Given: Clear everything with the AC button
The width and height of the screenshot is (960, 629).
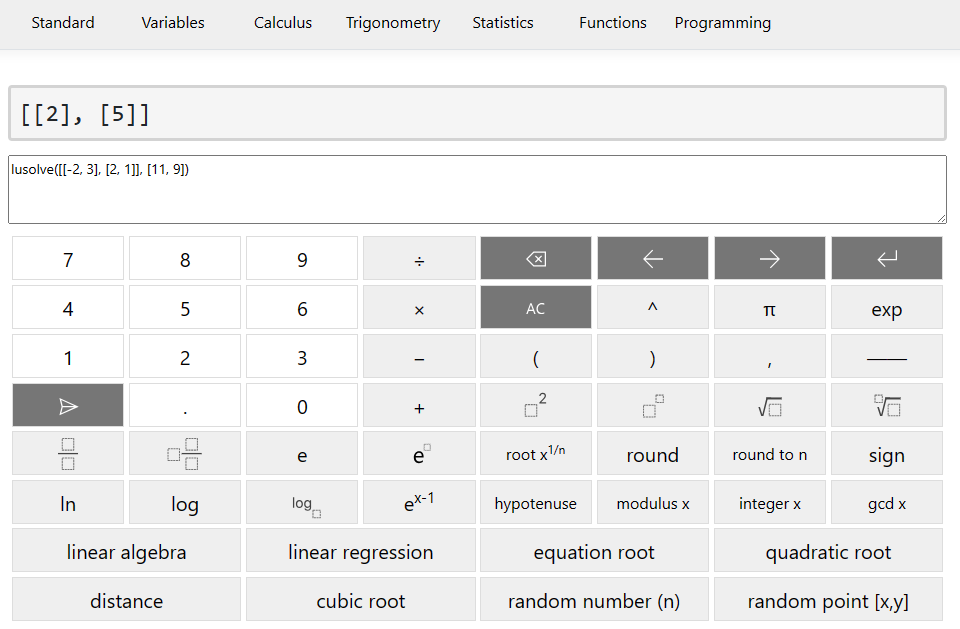Looking at the screenshot, I should pyautogui.click(x=535, y=308).
